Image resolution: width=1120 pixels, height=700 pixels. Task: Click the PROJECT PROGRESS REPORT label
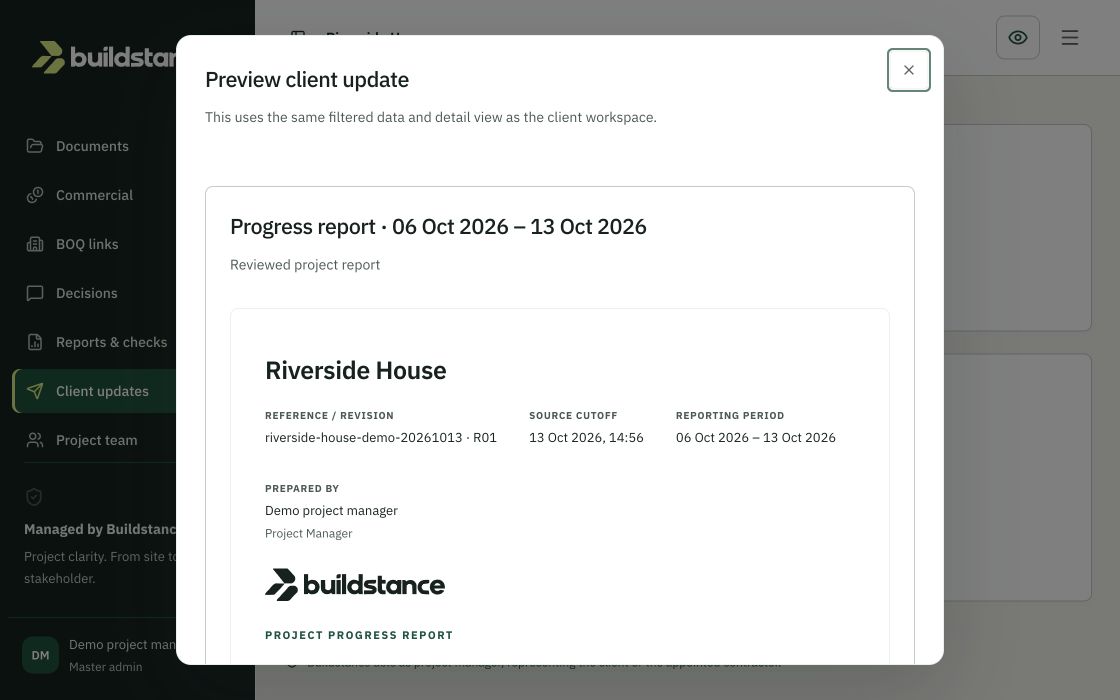[x=359, y=635]
